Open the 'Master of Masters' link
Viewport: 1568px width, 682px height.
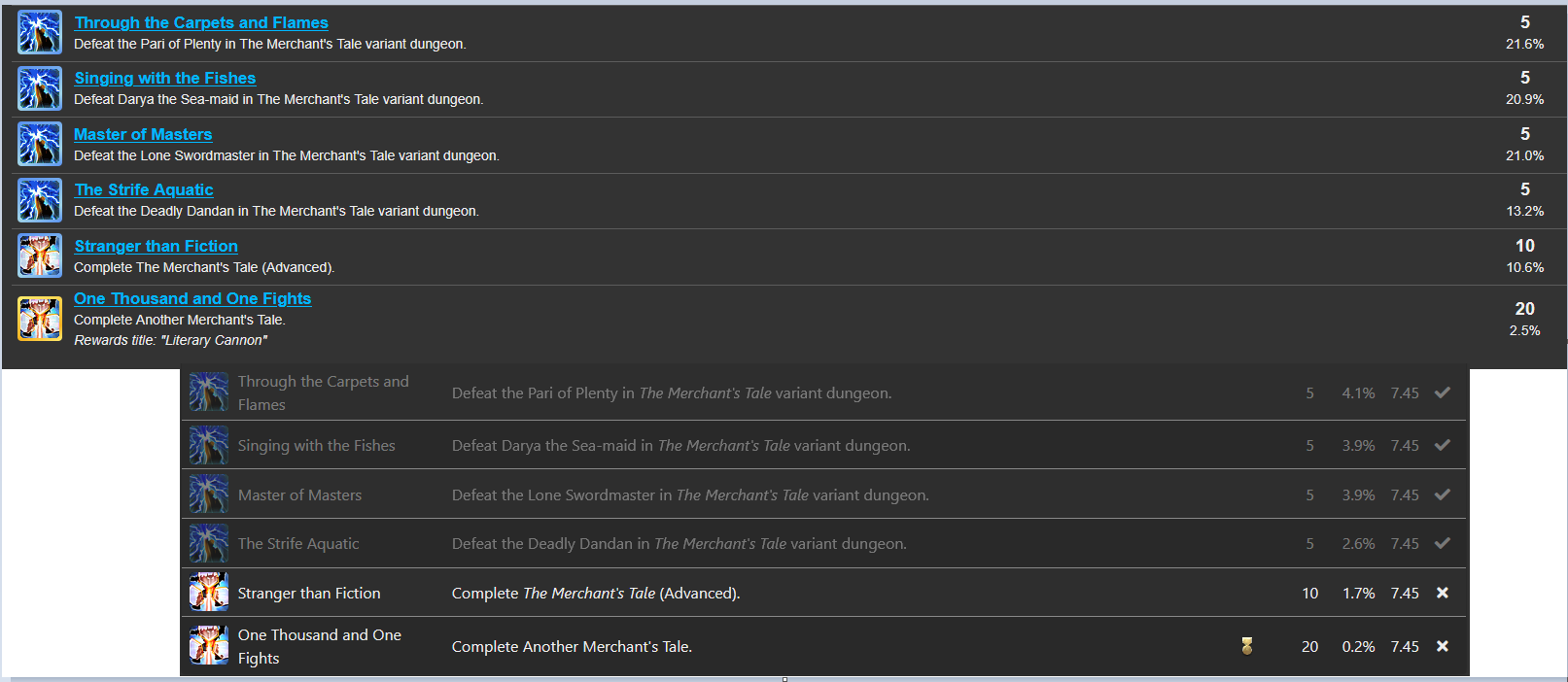point(143,134)
